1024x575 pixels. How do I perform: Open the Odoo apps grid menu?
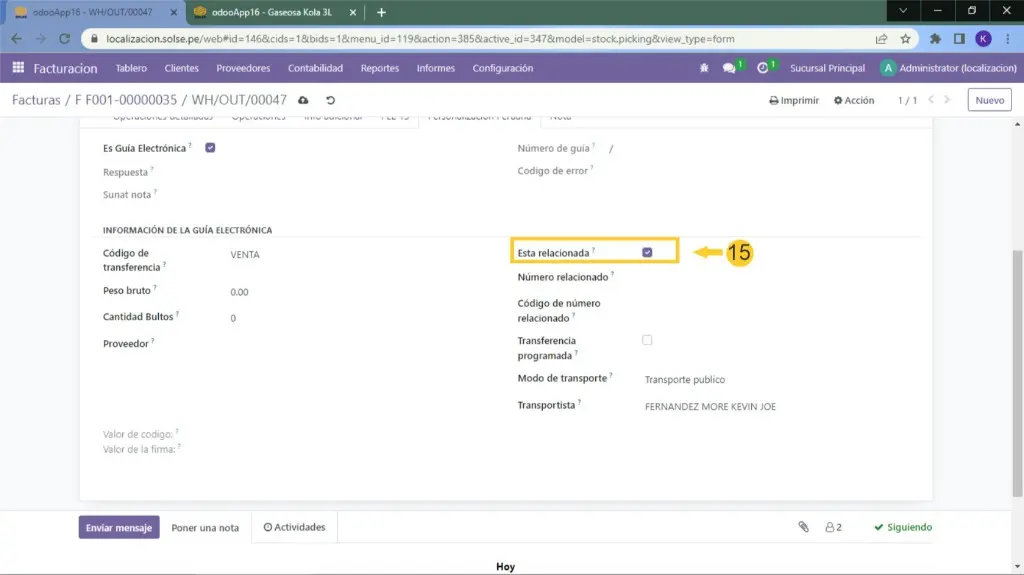[18, 68]
